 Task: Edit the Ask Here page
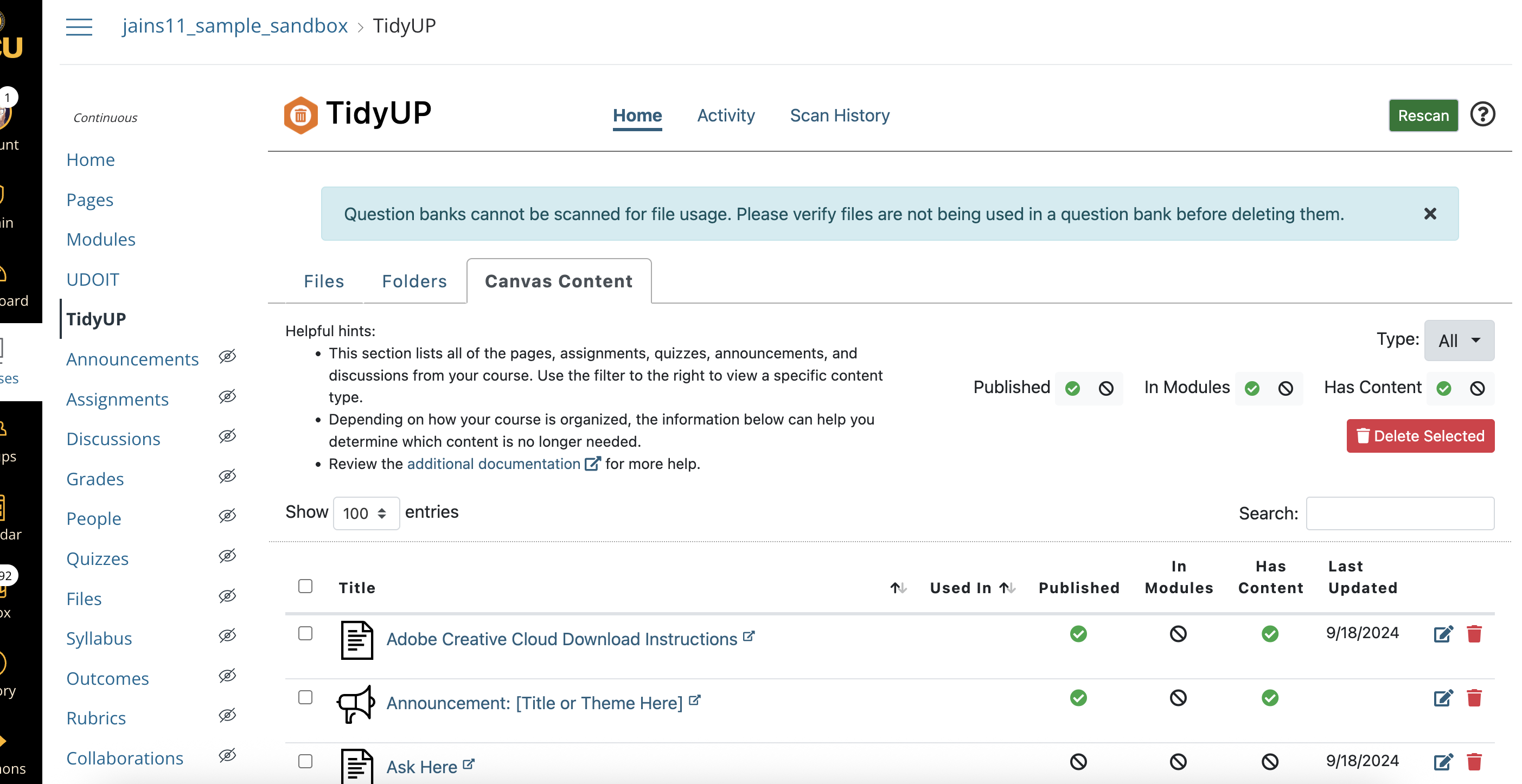(x=1443, y=762)
